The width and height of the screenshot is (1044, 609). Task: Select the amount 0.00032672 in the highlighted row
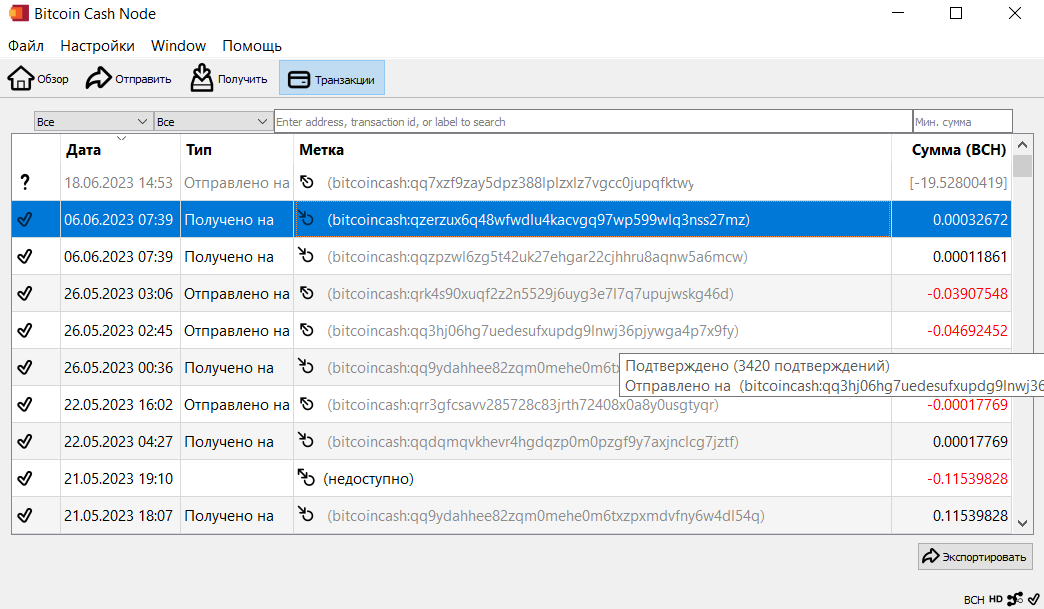[970, 220]
